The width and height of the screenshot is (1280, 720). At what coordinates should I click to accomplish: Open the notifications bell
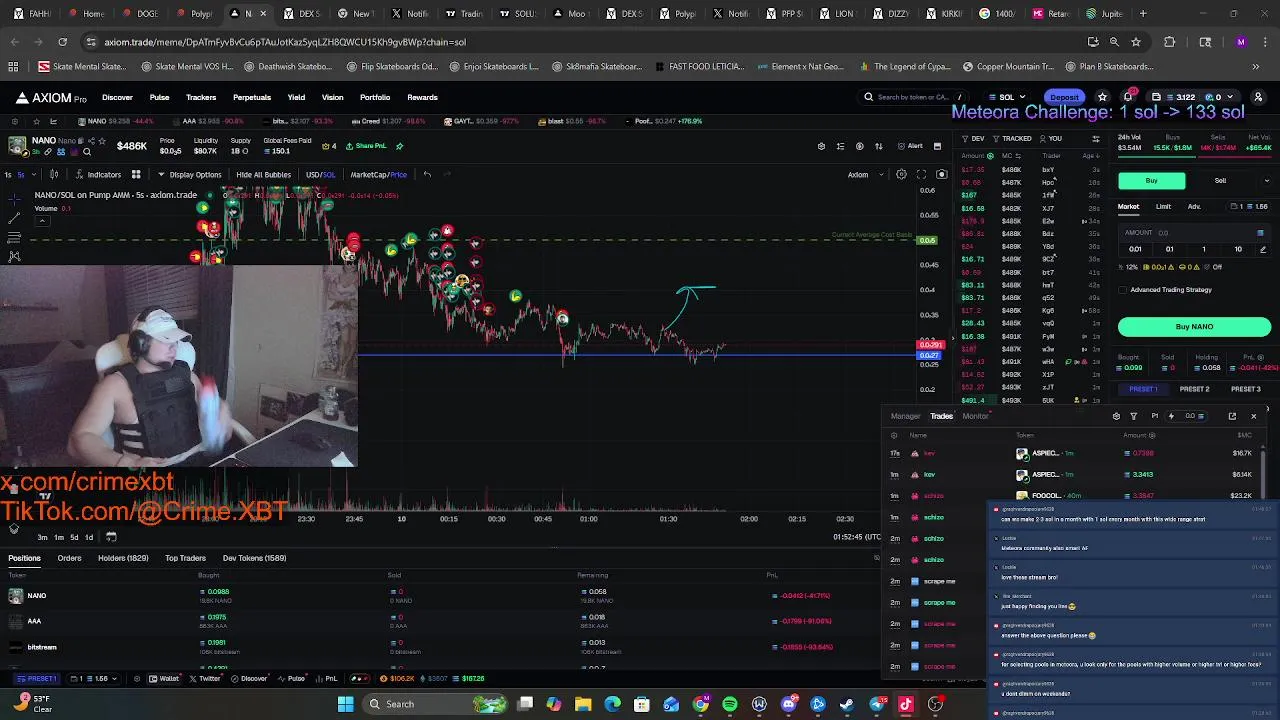pyautogui.click(x=1127, y=97)
